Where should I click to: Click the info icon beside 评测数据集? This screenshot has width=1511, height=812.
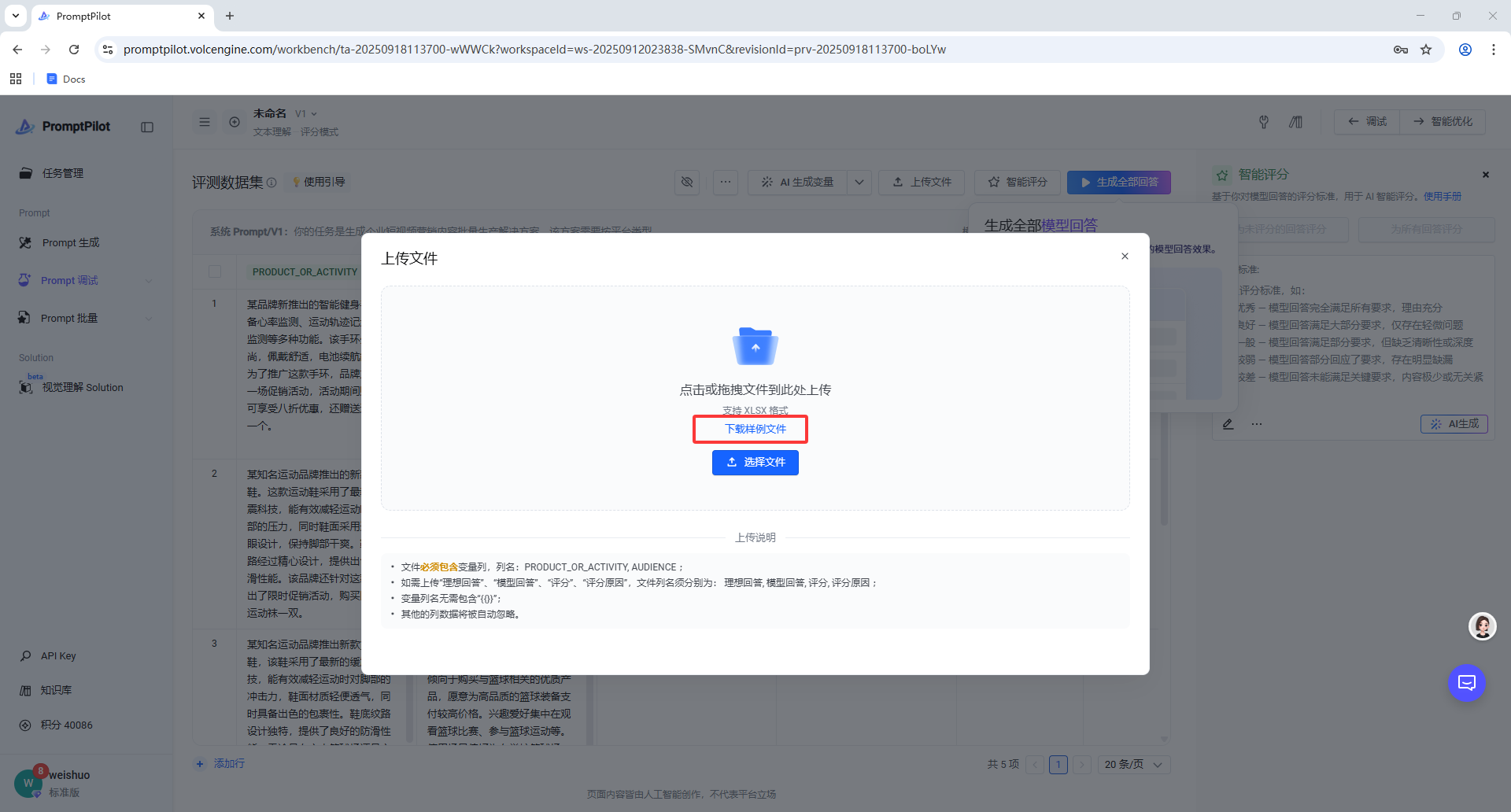coord(272,183)
